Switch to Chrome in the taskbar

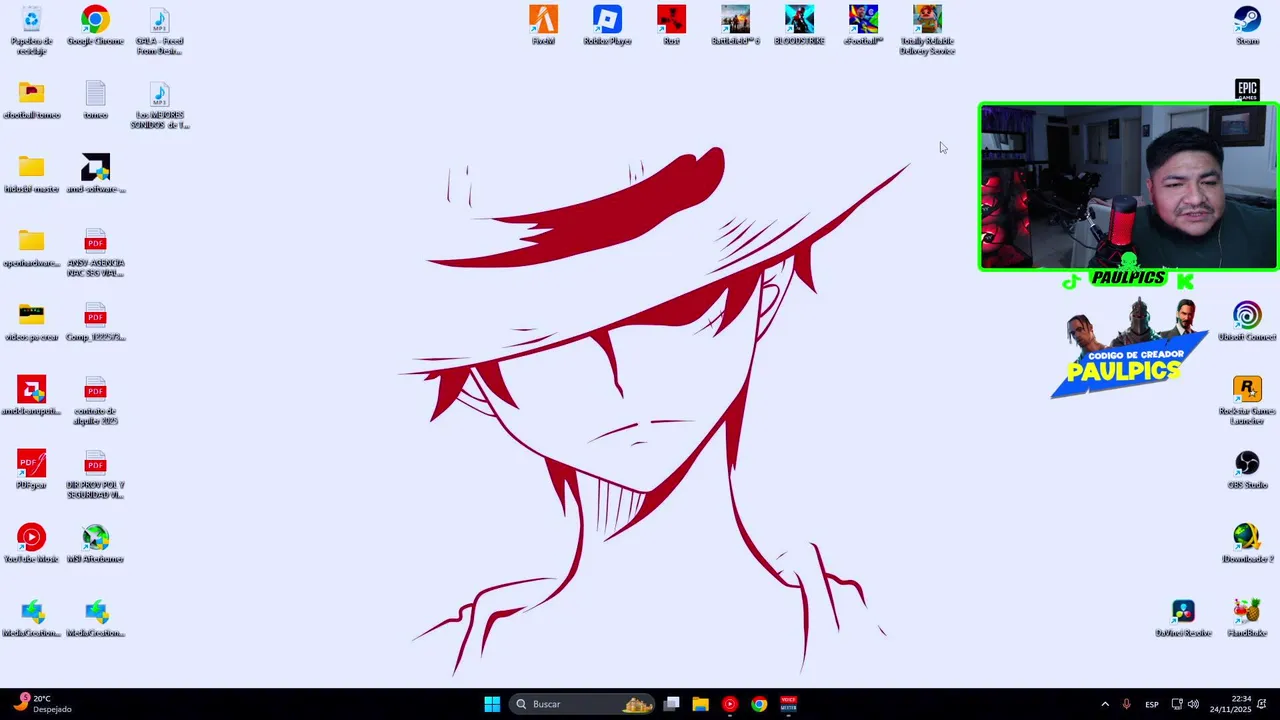coord(759,704)
